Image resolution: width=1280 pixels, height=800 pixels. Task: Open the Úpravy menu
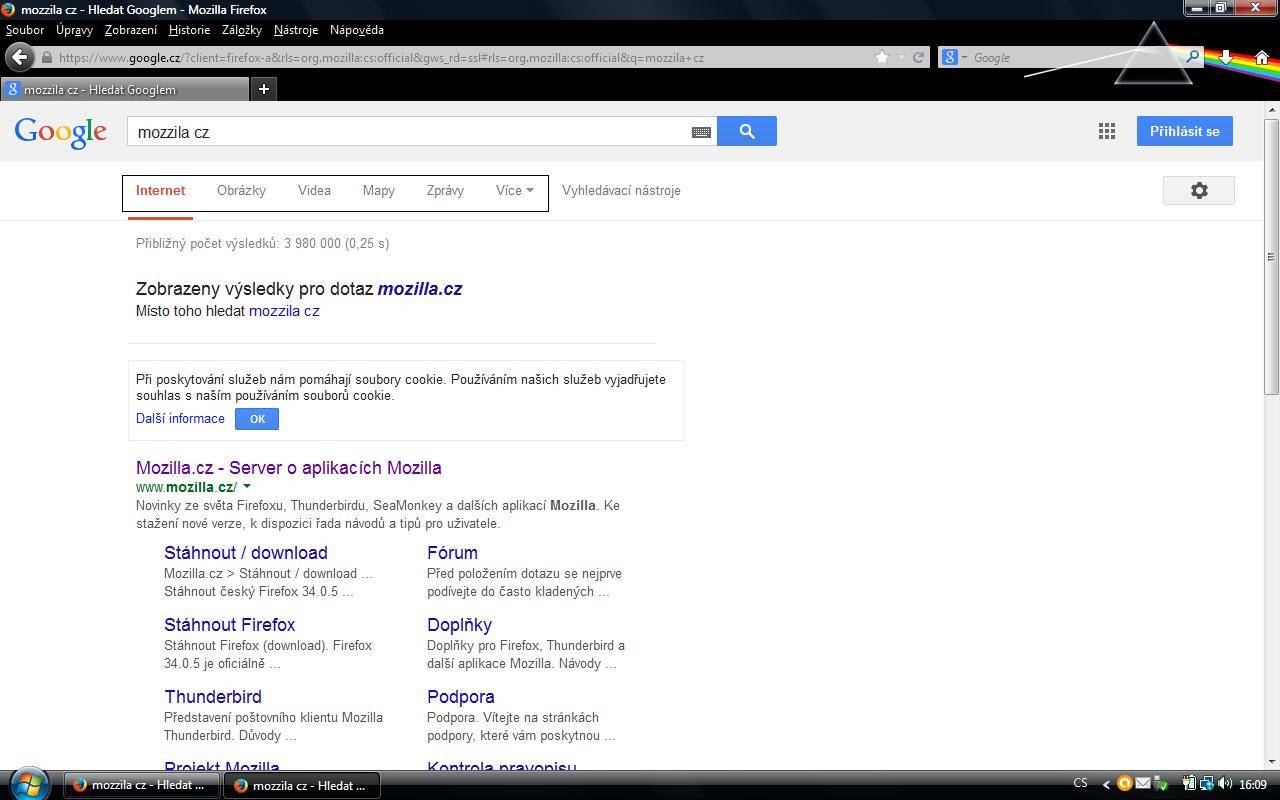[x=74, y=30]
